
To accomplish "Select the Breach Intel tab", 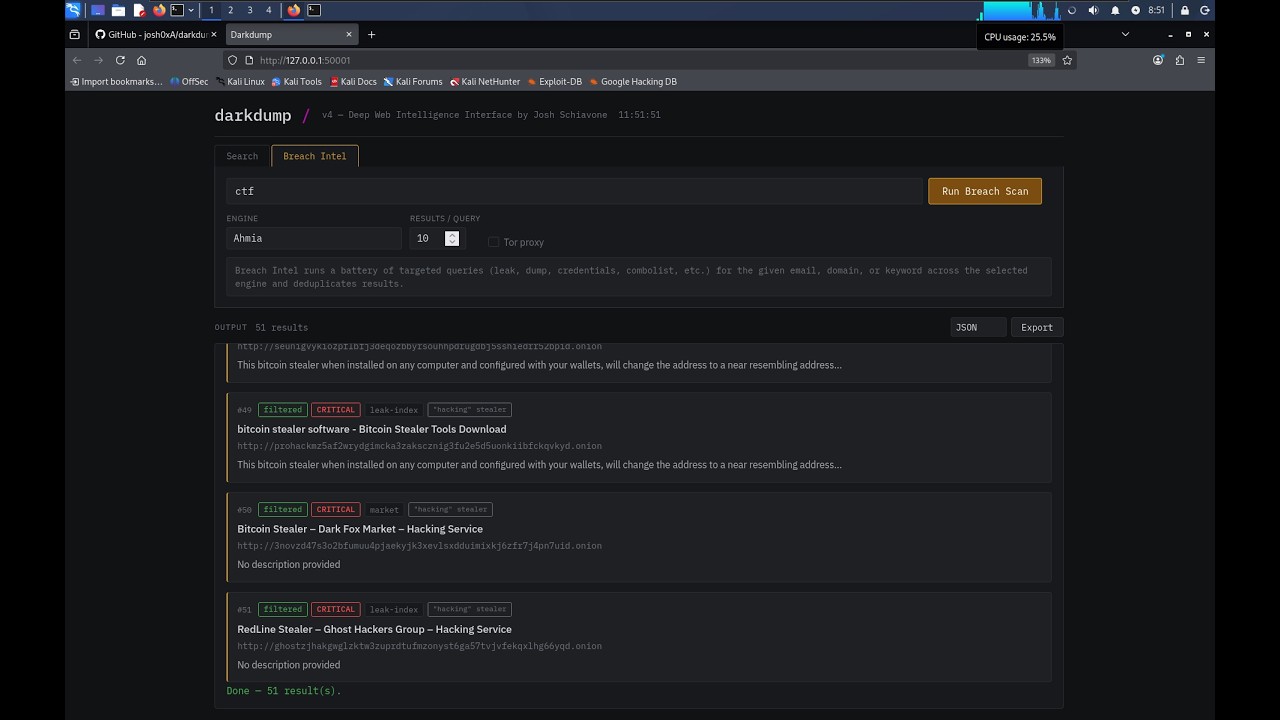I will 315,156.
